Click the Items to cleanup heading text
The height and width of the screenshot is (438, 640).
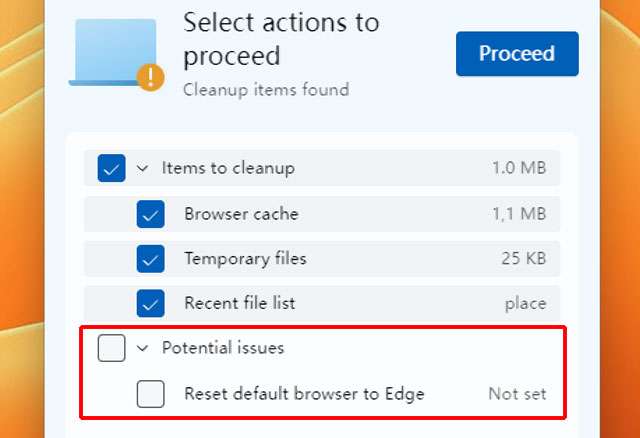[x=228, y=168]
